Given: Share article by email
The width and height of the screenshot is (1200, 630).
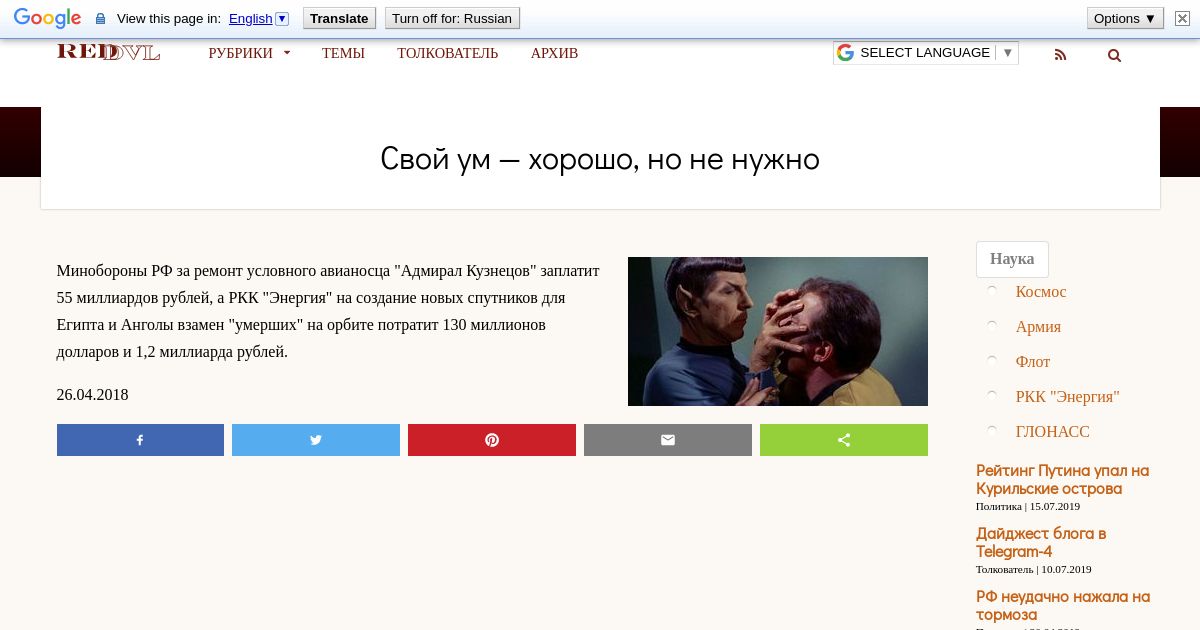Looking at the screenshot, I should pos(668,440).
